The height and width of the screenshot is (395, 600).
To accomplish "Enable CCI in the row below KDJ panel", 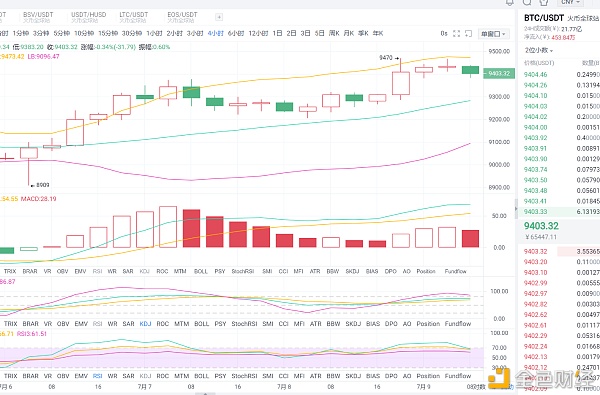I will click(x=284, y=323).
